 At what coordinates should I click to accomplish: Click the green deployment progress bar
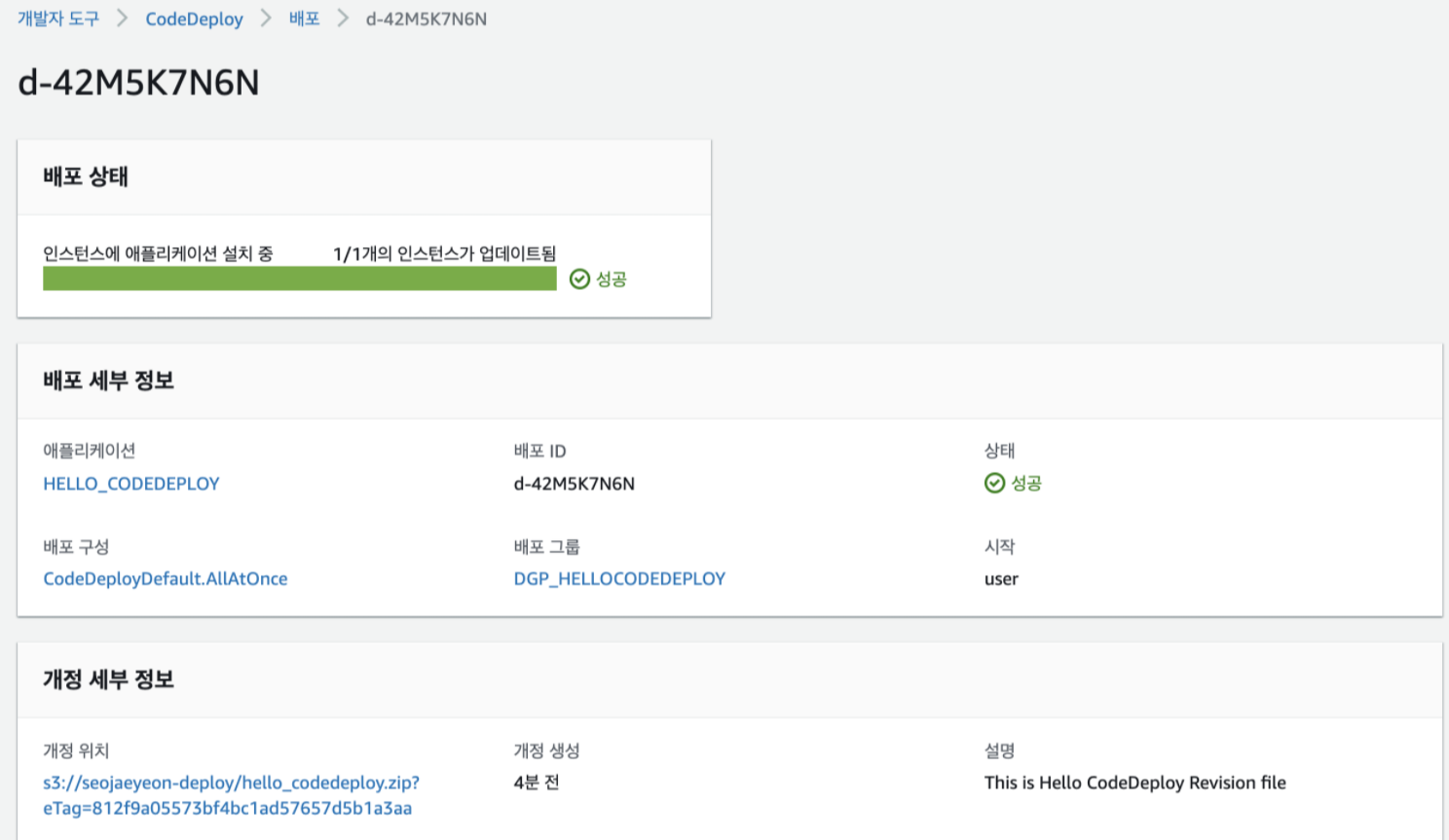[300, 279]
